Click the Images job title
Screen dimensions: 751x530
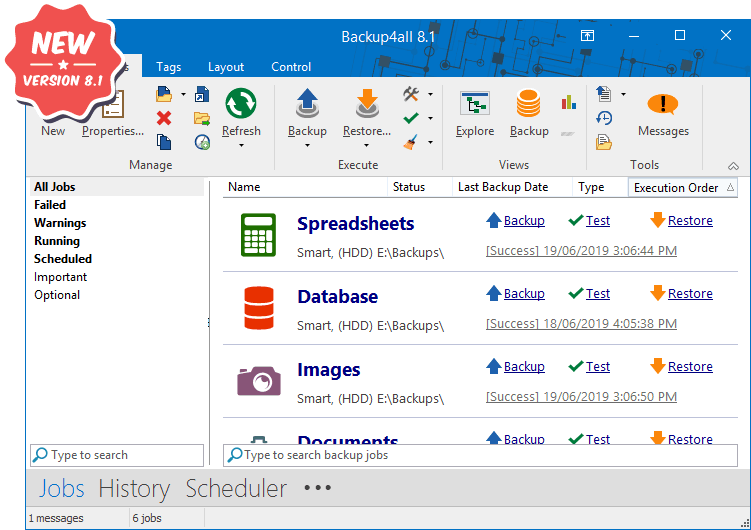[x=329, y=370]
